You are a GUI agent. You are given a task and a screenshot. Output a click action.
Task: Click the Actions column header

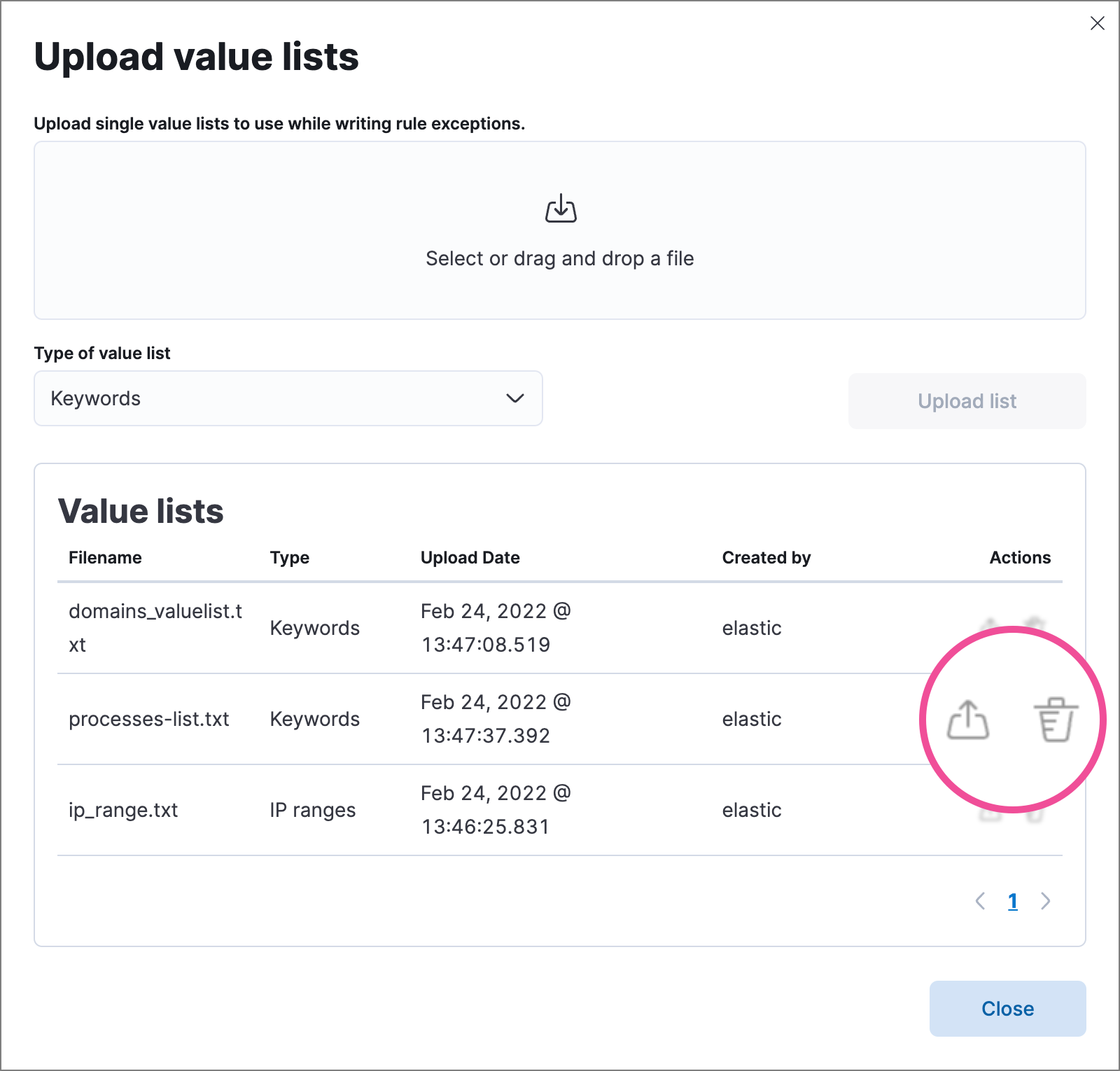[x=1020, y=557]
